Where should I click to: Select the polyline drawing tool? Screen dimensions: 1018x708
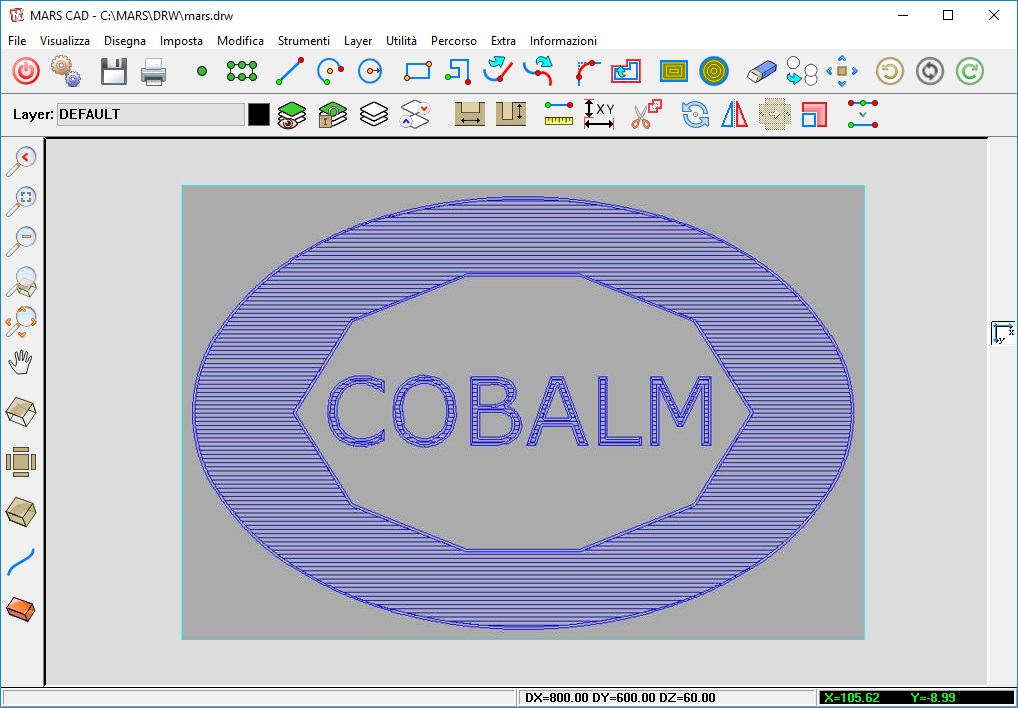click(458, 71)
